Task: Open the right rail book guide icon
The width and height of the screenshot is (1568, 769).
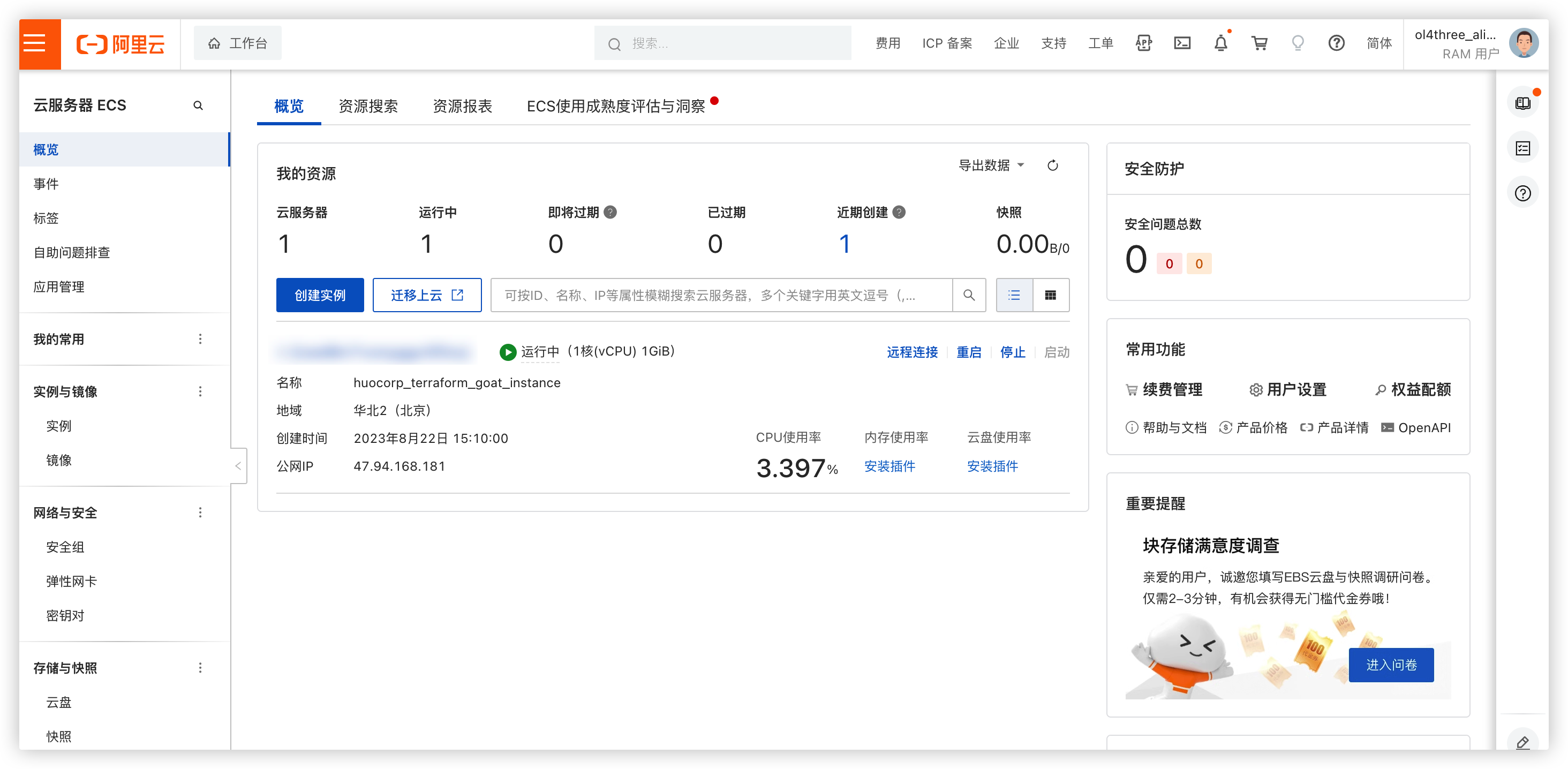Action: [1523, 103]
